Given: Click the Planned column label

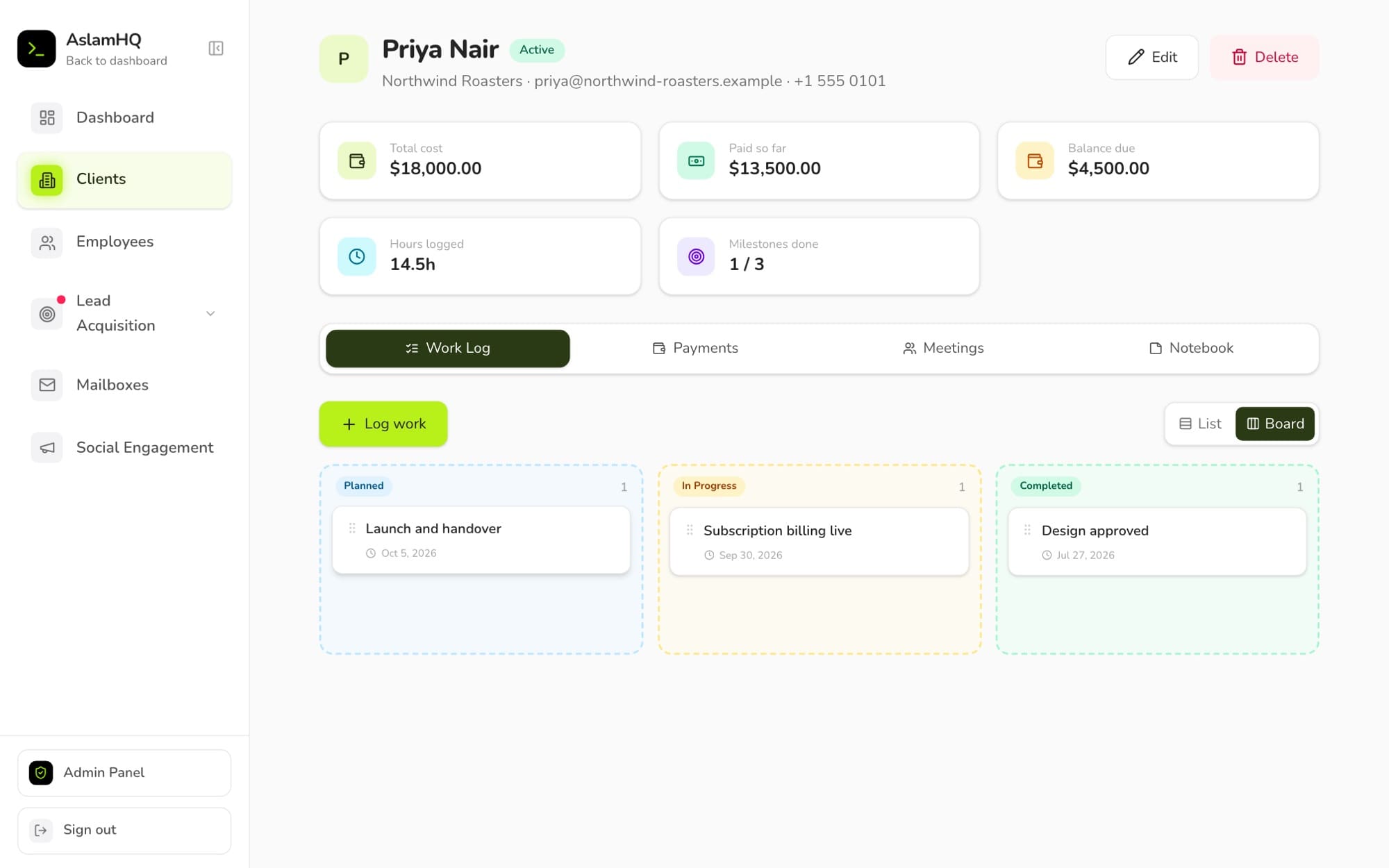Looking at the screenshot, I should (x=364, y=486).
